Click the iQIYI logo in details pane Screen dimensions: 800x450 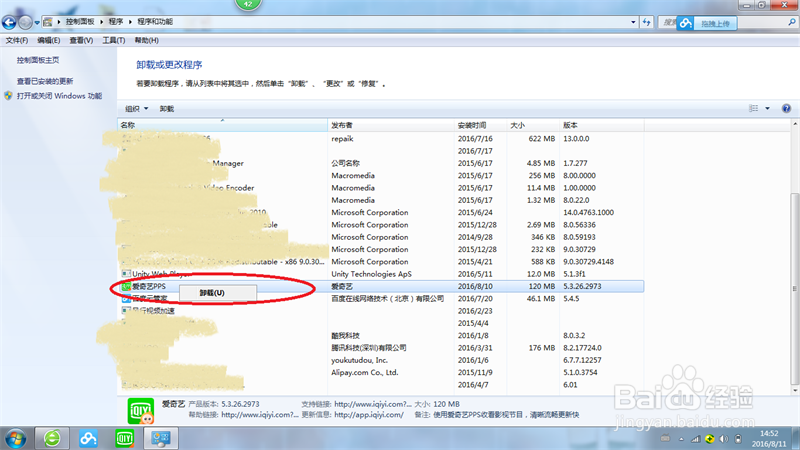140,411
